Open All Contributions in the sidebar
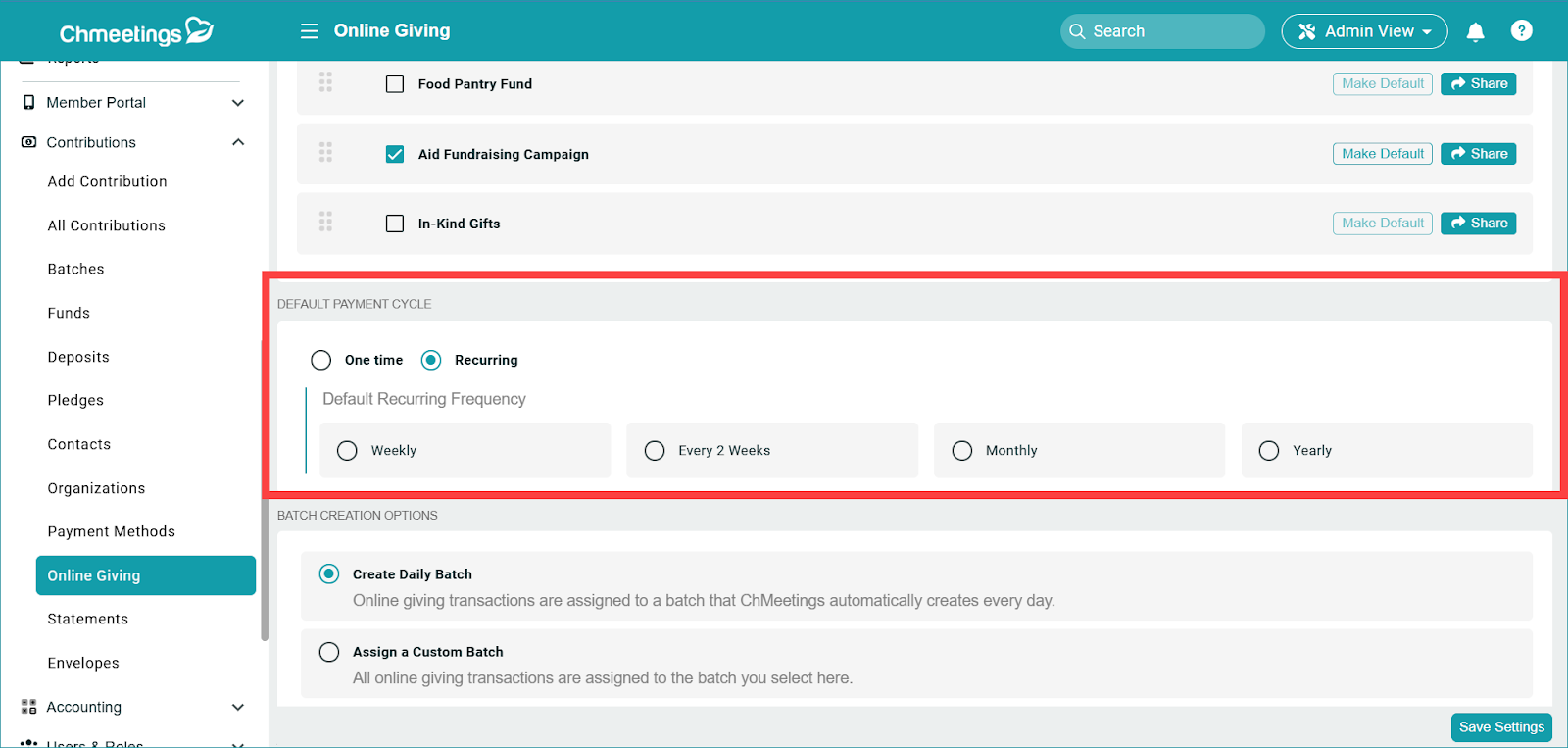This screenshot has width=1568, height=748. (x=107, y=225)
